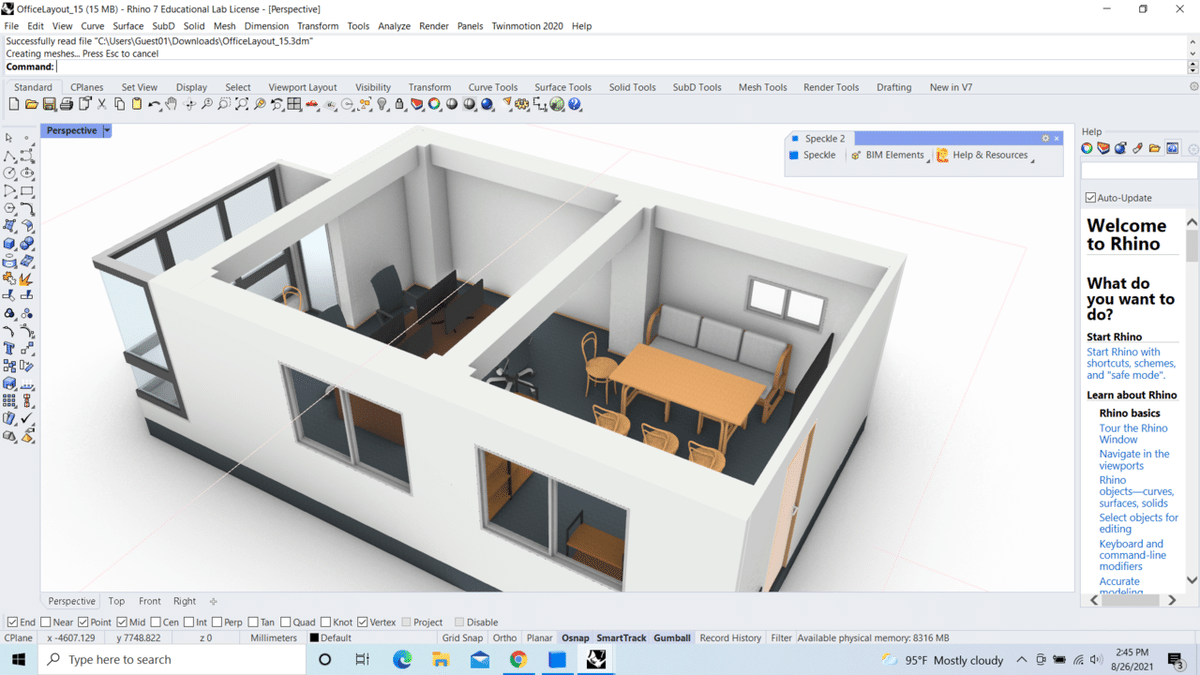Switch to the Curve Tools toolbar tab

[x=493, y=87]
